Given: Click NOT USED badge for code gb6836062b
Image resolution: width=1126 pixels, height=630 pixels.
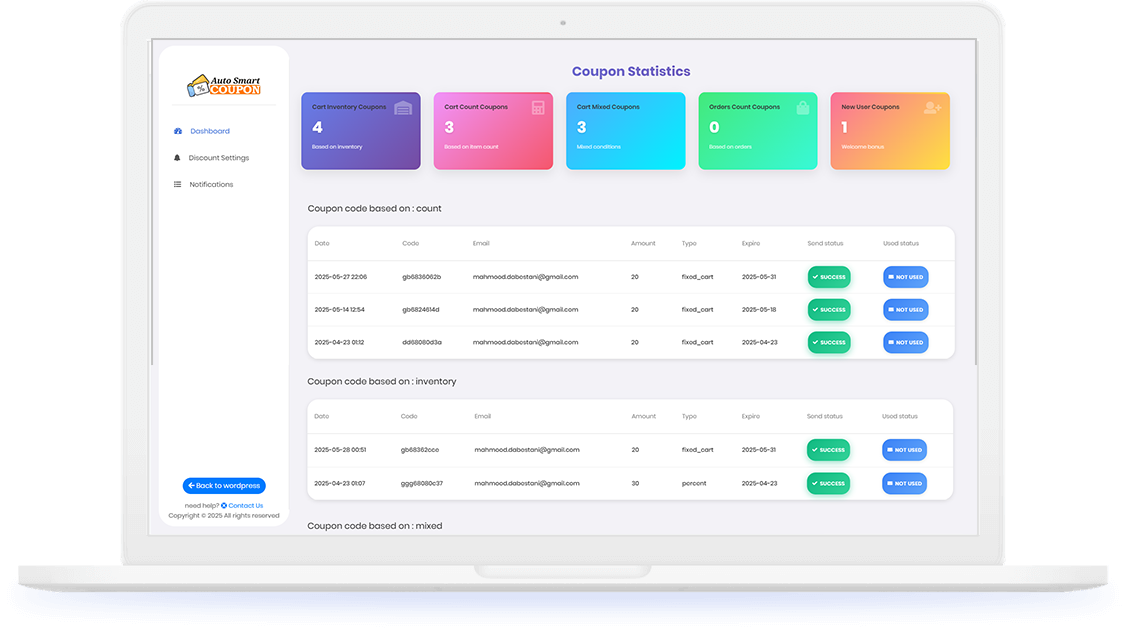Looking at the screenshot, I should click(906, 277).
